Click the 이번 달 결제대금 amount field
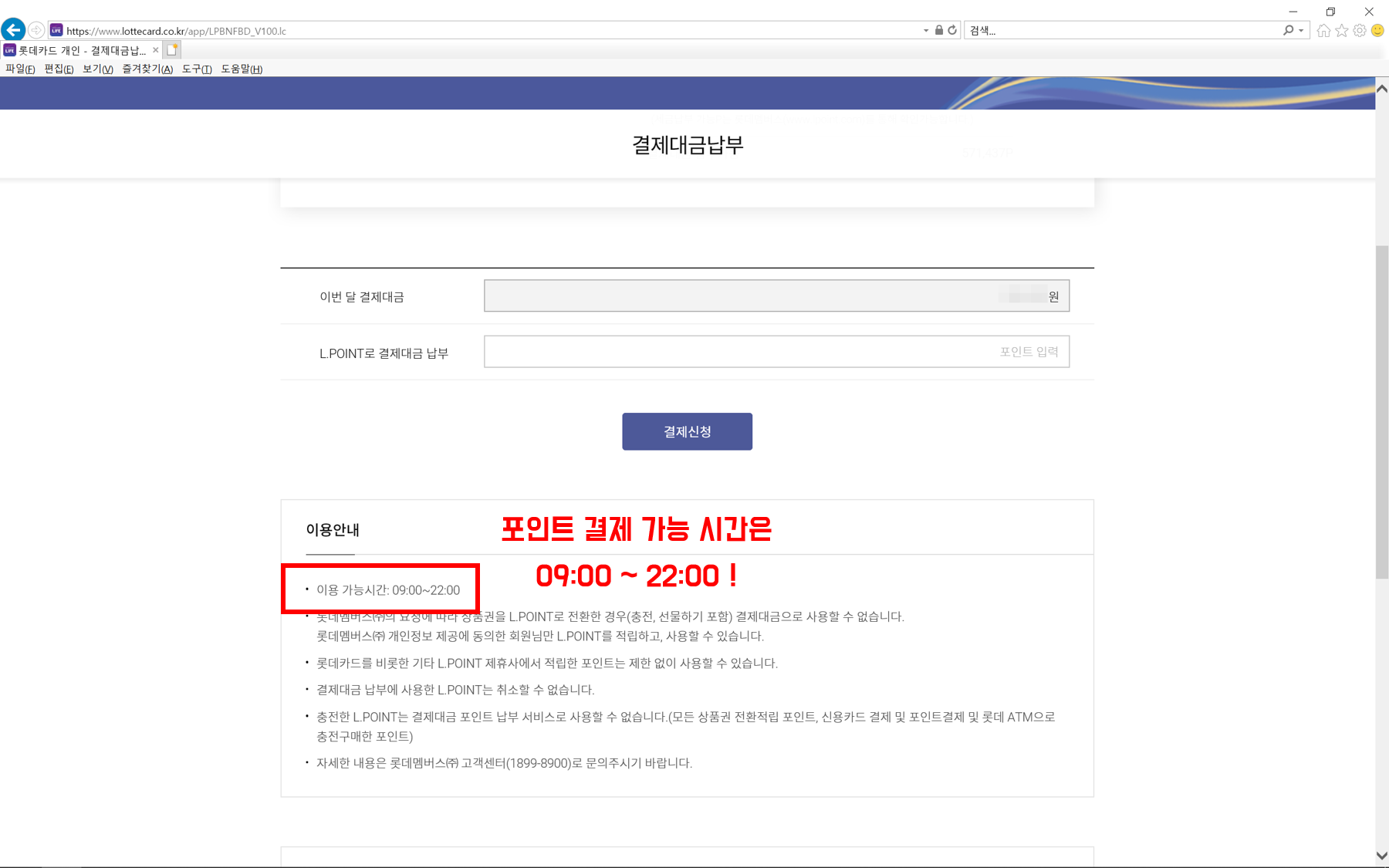Screen dimensions: 1389x868 (x=776, y=296)
